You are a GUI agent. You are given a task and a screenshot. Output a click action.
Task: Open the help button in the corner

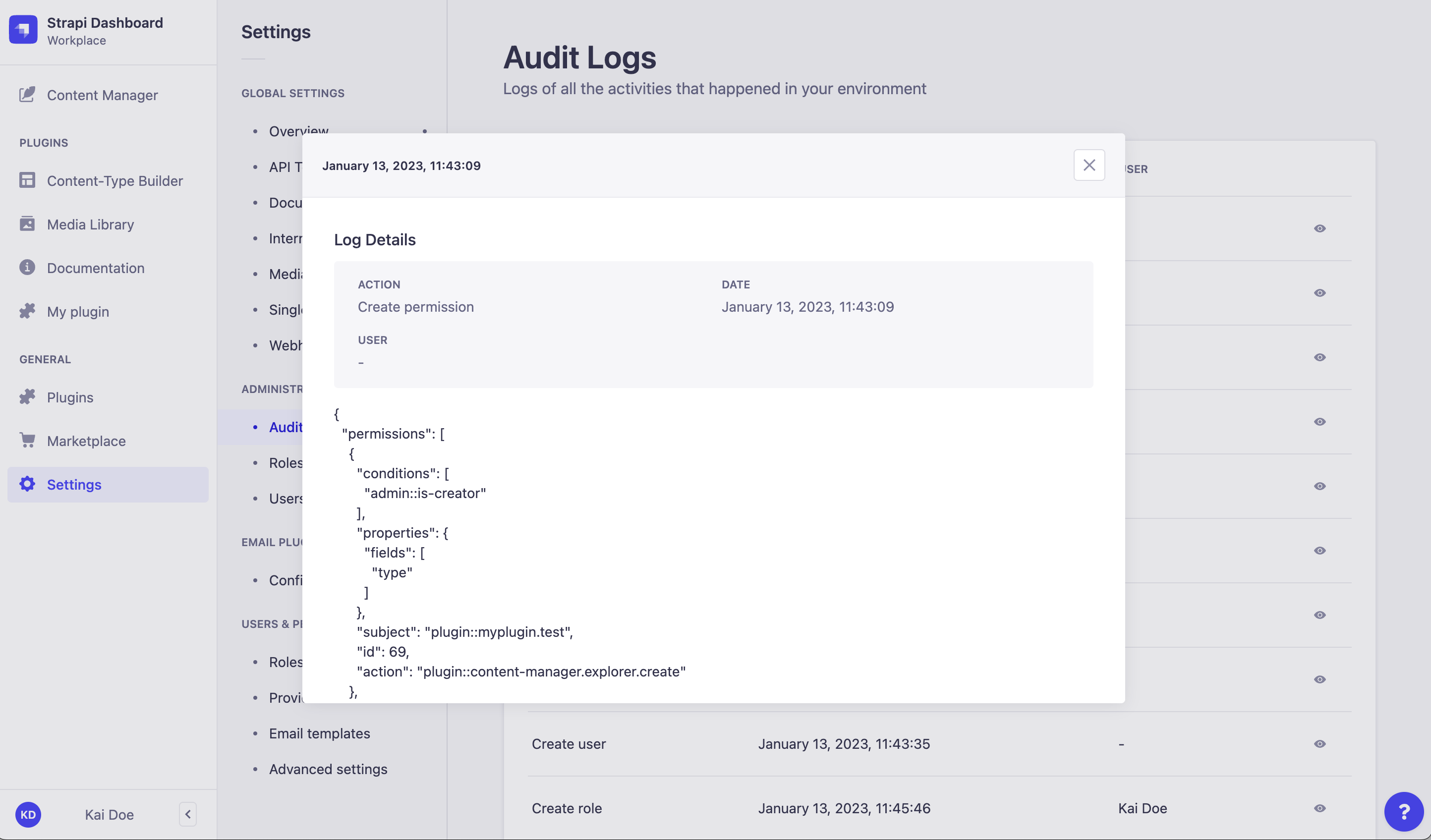[x=1405, y=811]
